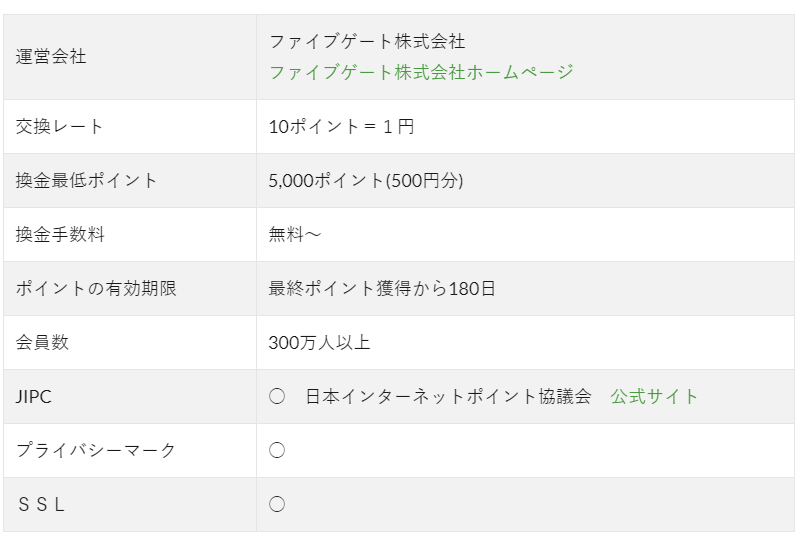The height and width of the screenshot is (540, 800).
Task: Select the 交換レート label cell
Action: pyautogui.click(x=60, y=126)
